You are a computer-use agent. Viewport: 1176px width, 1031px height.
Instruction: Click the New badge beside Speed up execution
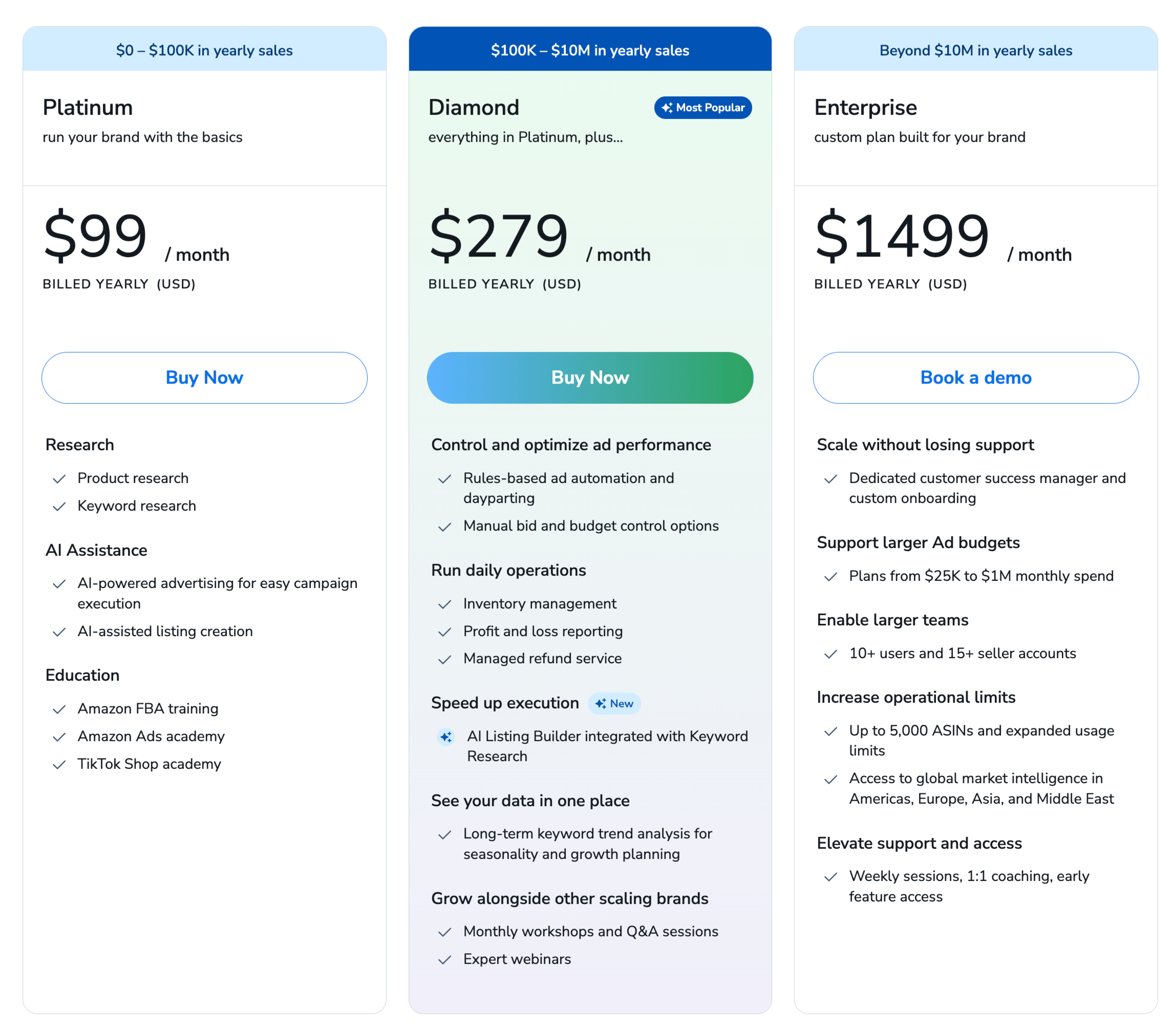[614, 704]
